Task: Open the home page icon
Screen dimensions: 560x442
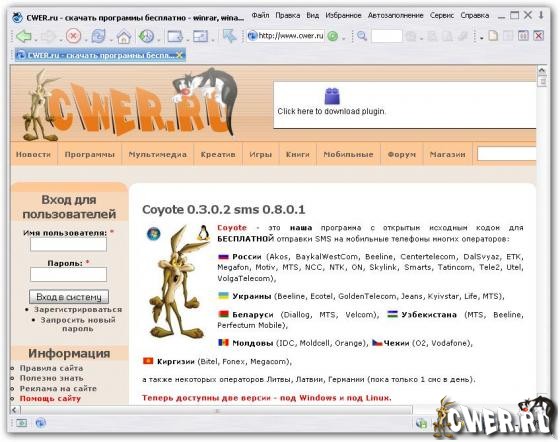Action: 124,36
